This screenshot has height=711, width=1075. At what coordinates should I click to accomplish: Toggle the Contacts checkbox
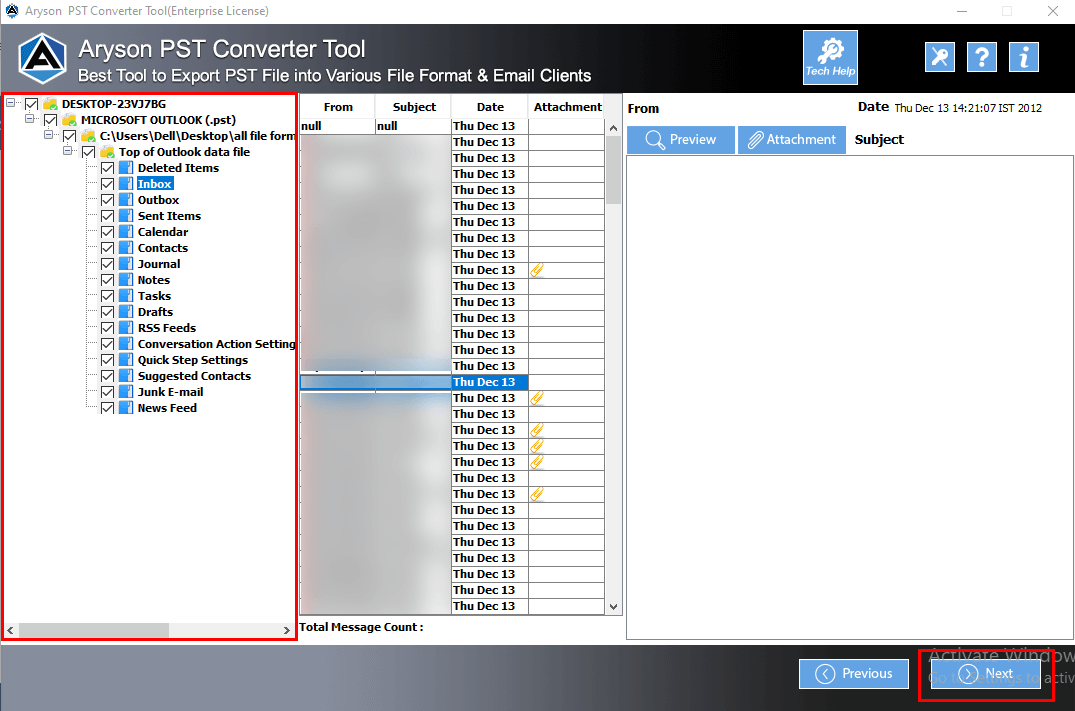coord(108,248)
